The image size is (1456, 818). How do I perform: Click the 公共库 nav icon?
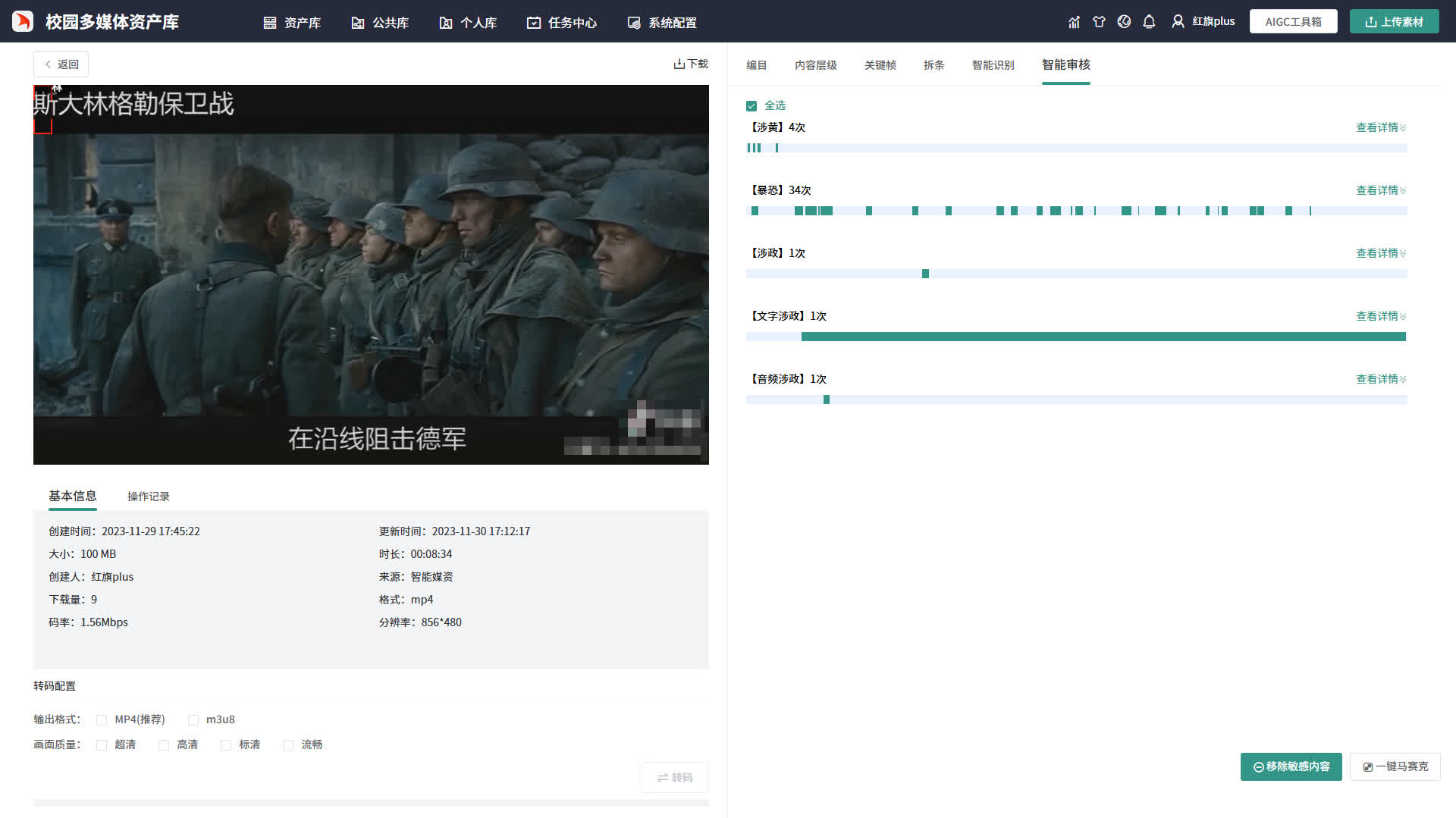click(358, 23)
